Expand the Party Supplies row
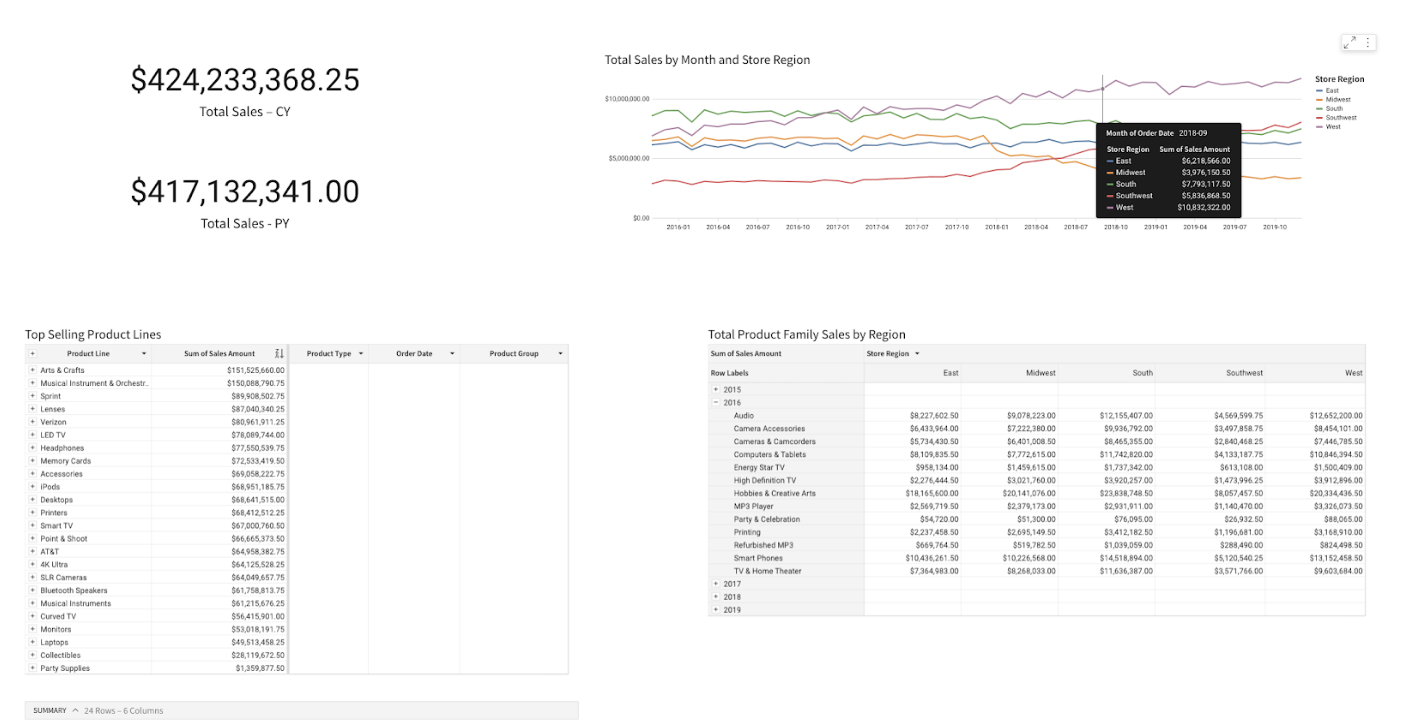The image size is (1408, 728). [x=32, y=668]
